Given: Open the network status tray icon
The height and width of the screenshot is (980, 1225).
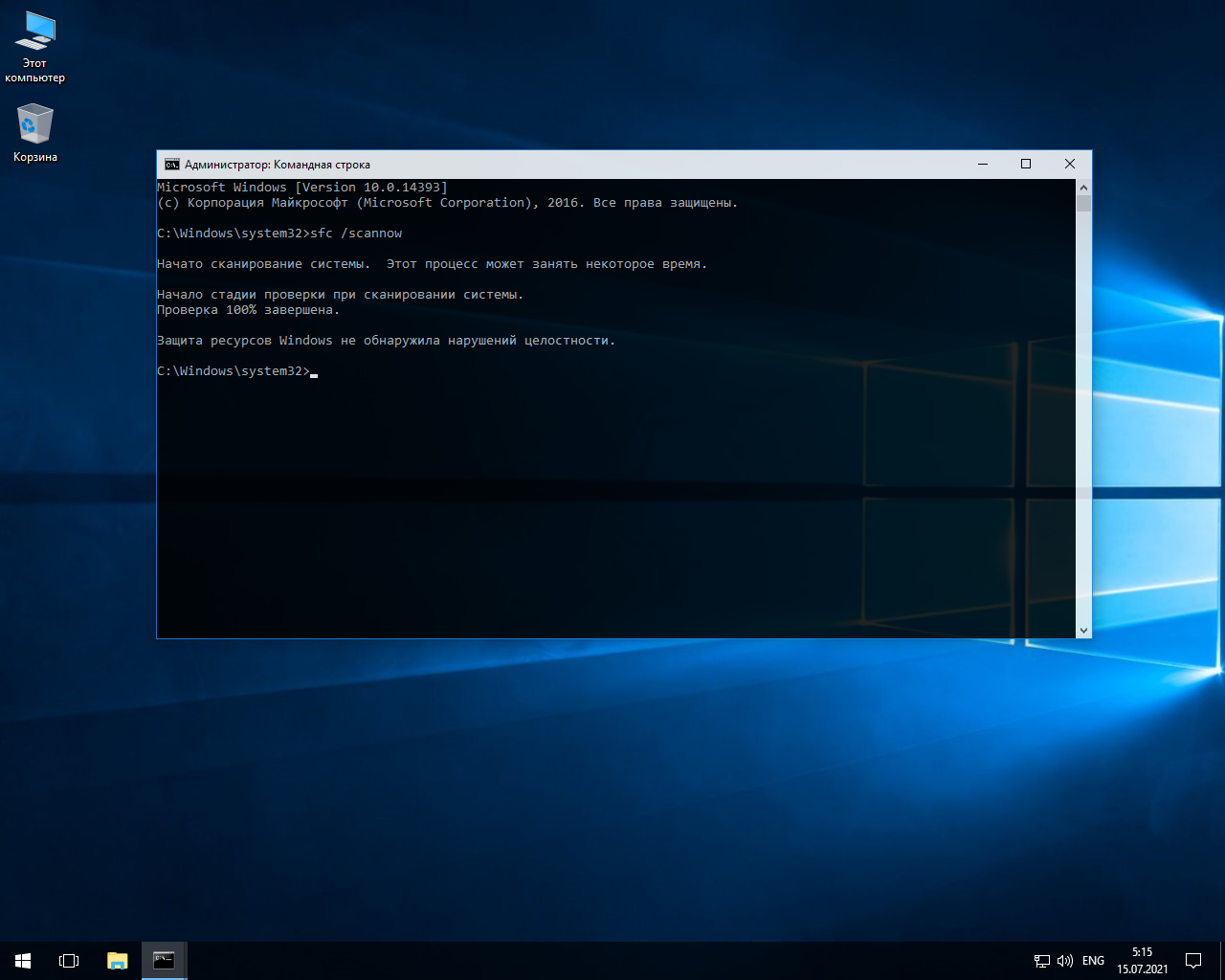Looking at the screenshot, I should pyautogui.click(x=1042, y=961).
